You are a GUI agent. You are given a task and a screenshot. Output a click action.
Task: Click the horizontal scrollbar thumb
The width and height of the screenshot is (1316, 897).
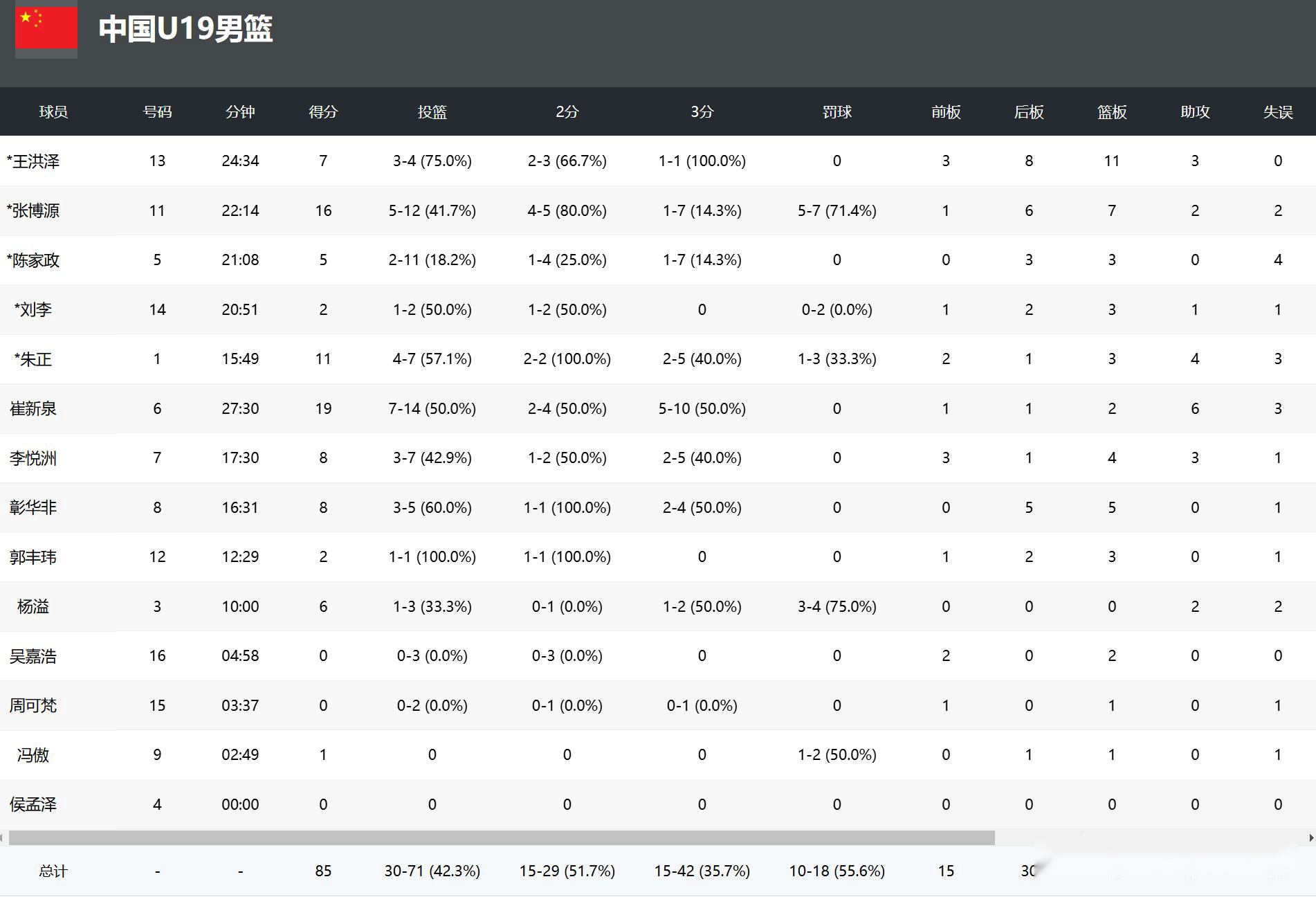tap(502, 837)
